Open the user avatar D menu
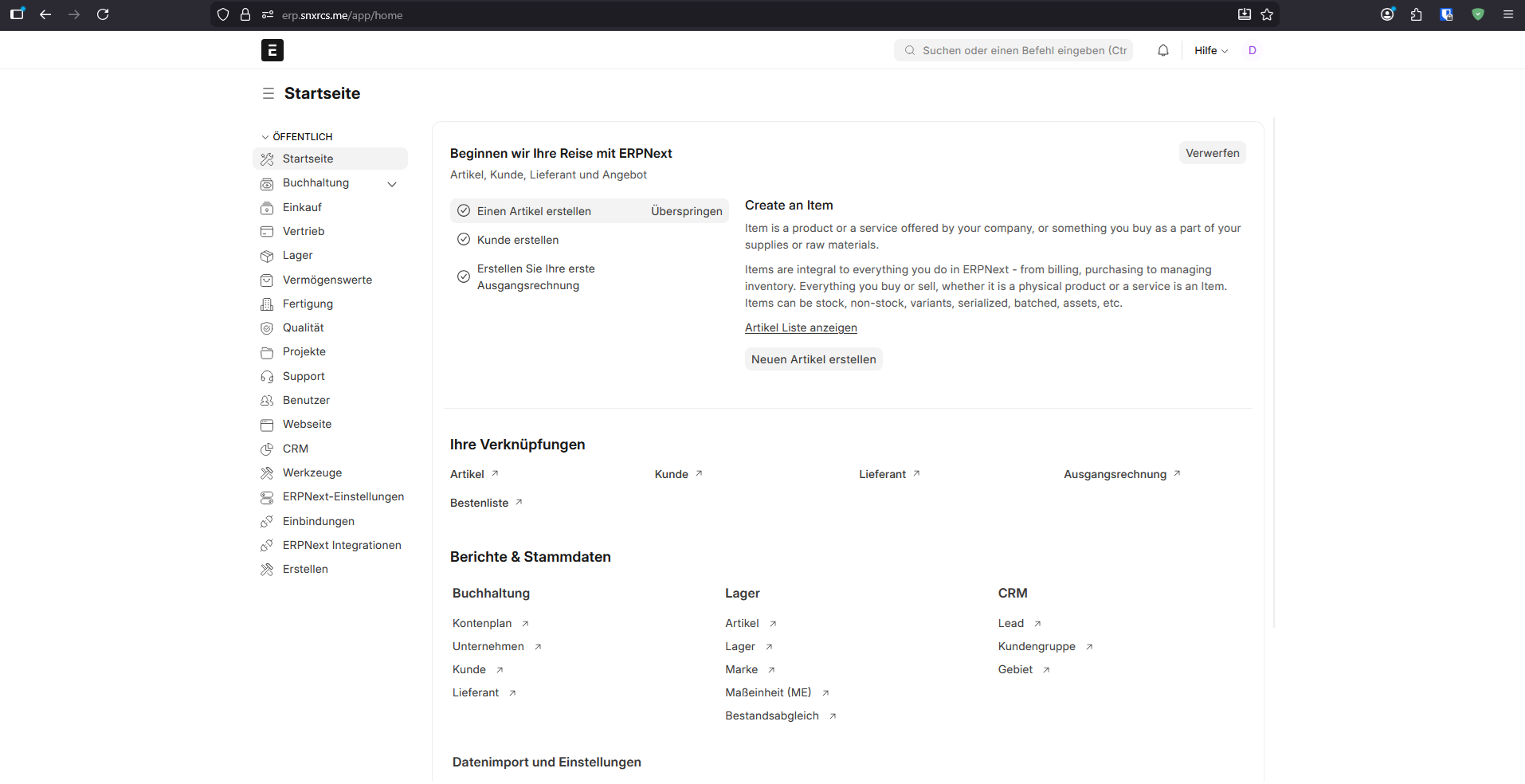This screenshot has height=784, width=1525. (x=1253, y=50)
